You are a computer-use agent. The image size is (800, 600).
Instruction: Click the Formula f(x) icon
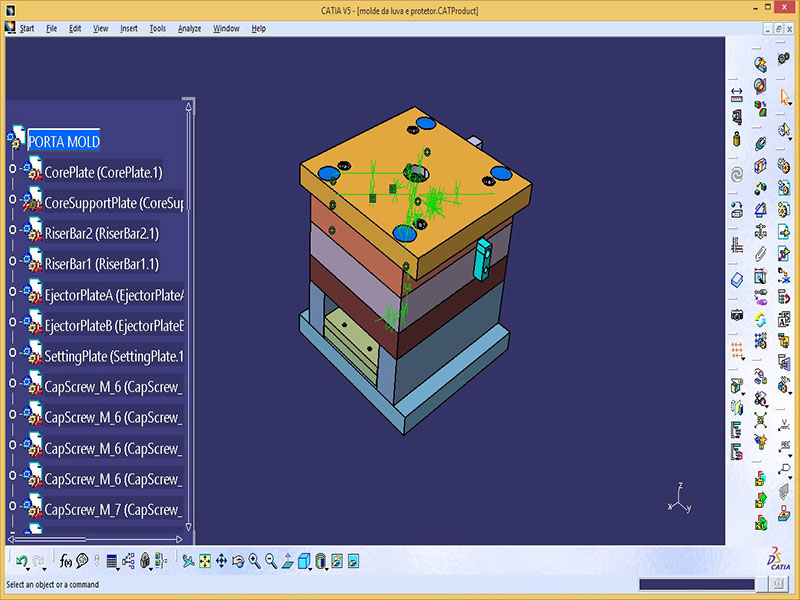click(x=66, y=561)
